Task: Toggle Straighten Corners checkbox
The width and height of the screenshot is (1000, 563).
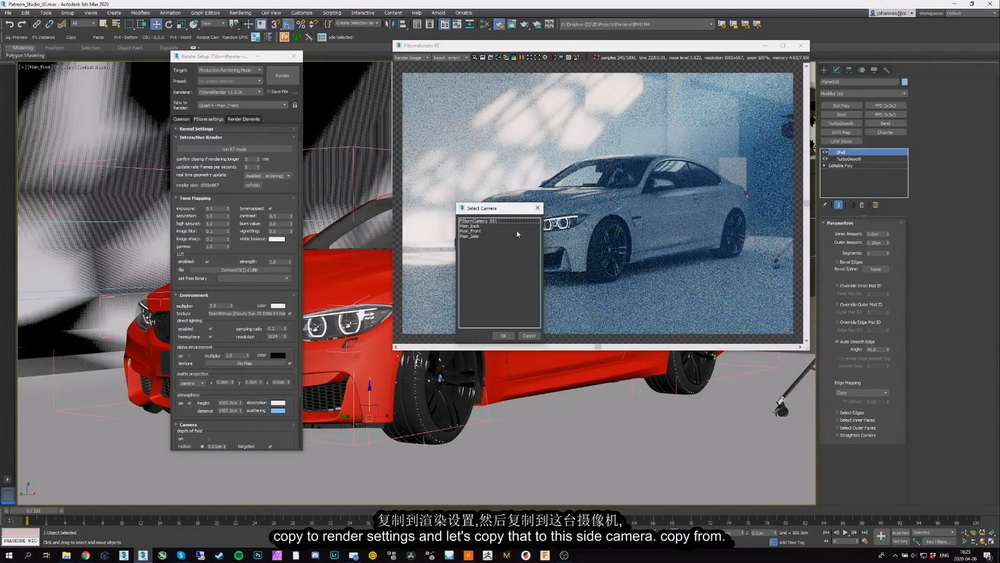Action: pos(837,435)
